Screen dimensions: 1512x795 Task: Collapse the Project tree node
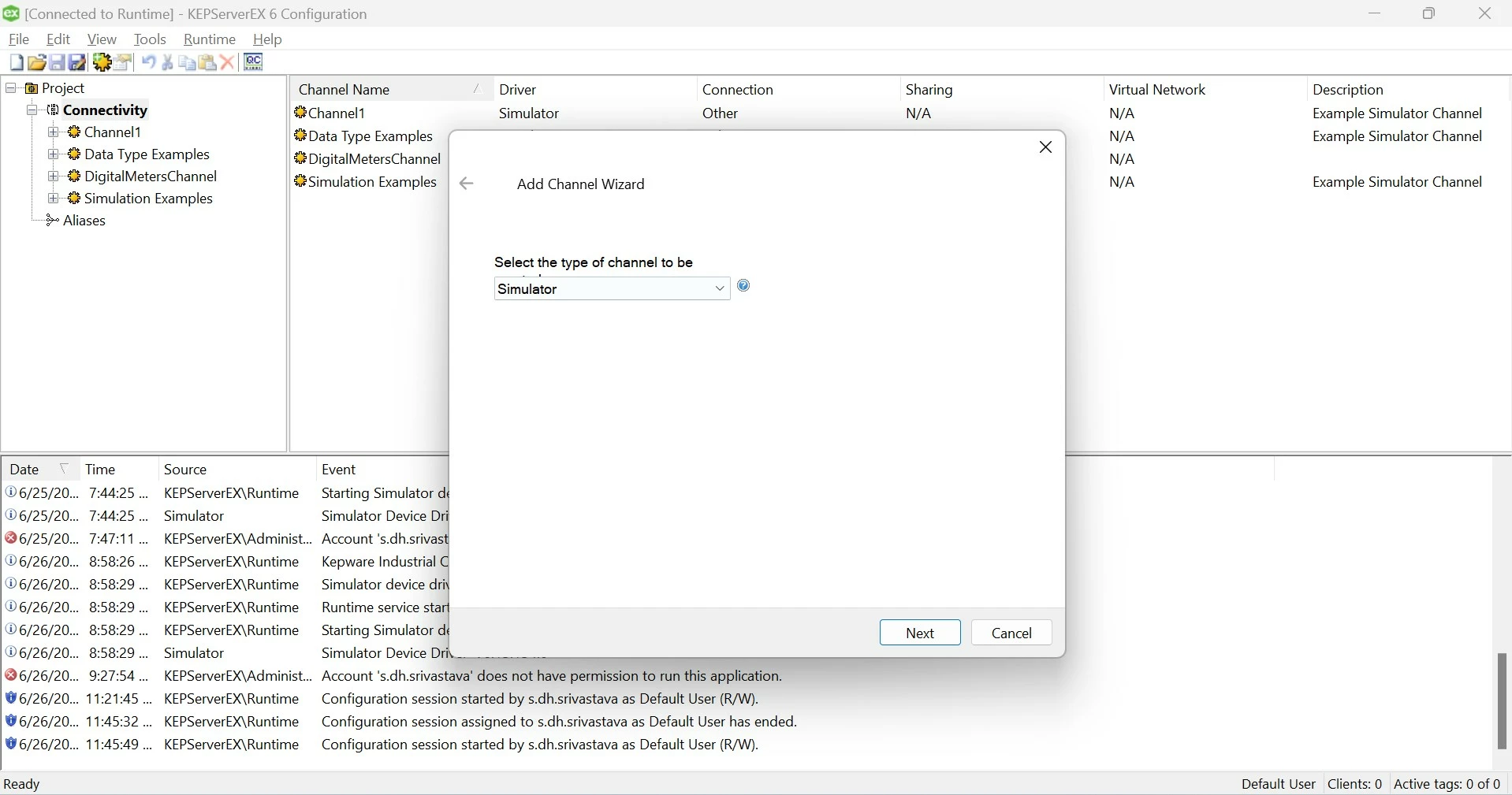[x=11, y=88]
